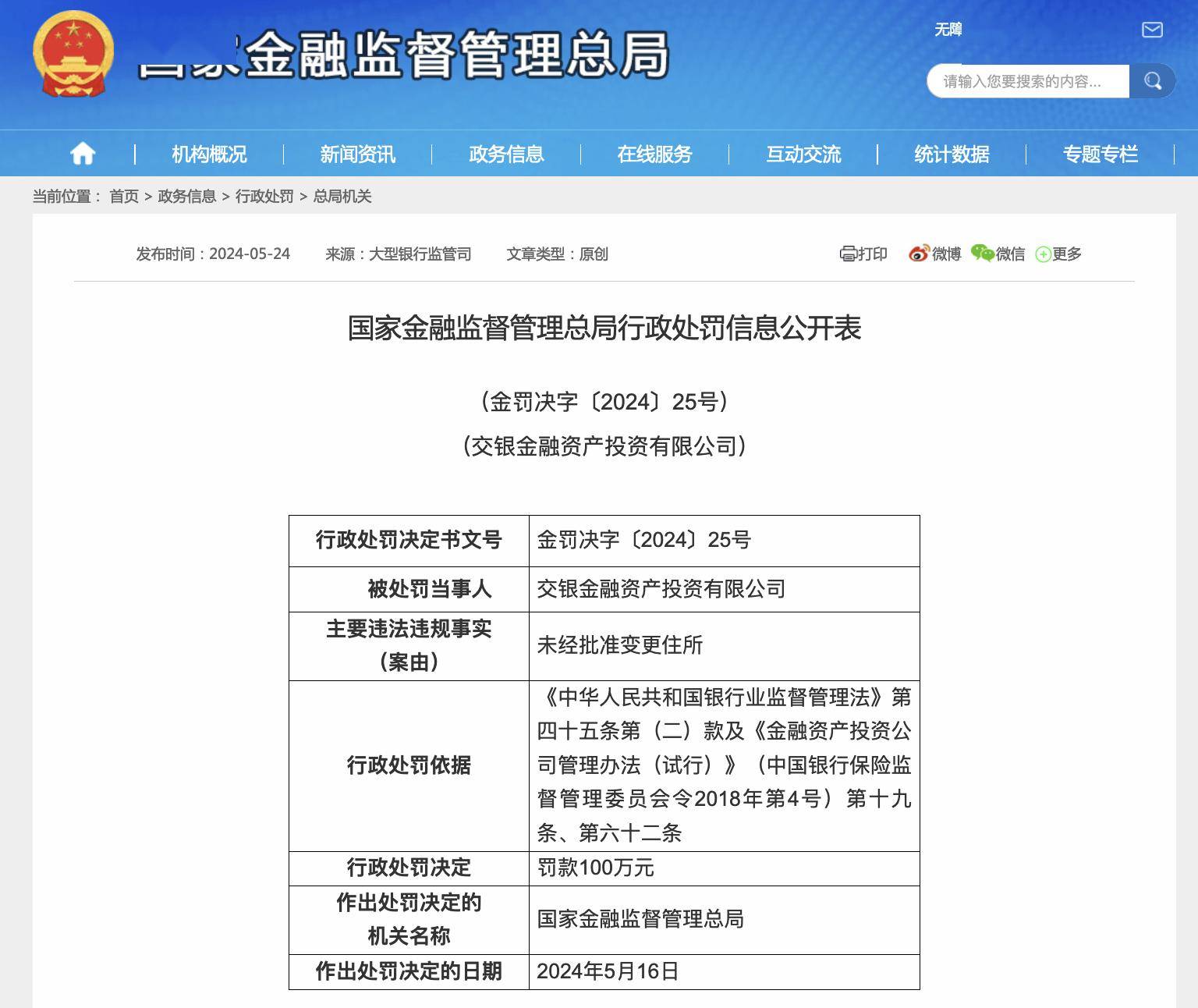The image size is (1198, 1008).
Task: Click the 微信 share label
Action: [x=1010, y=254]
